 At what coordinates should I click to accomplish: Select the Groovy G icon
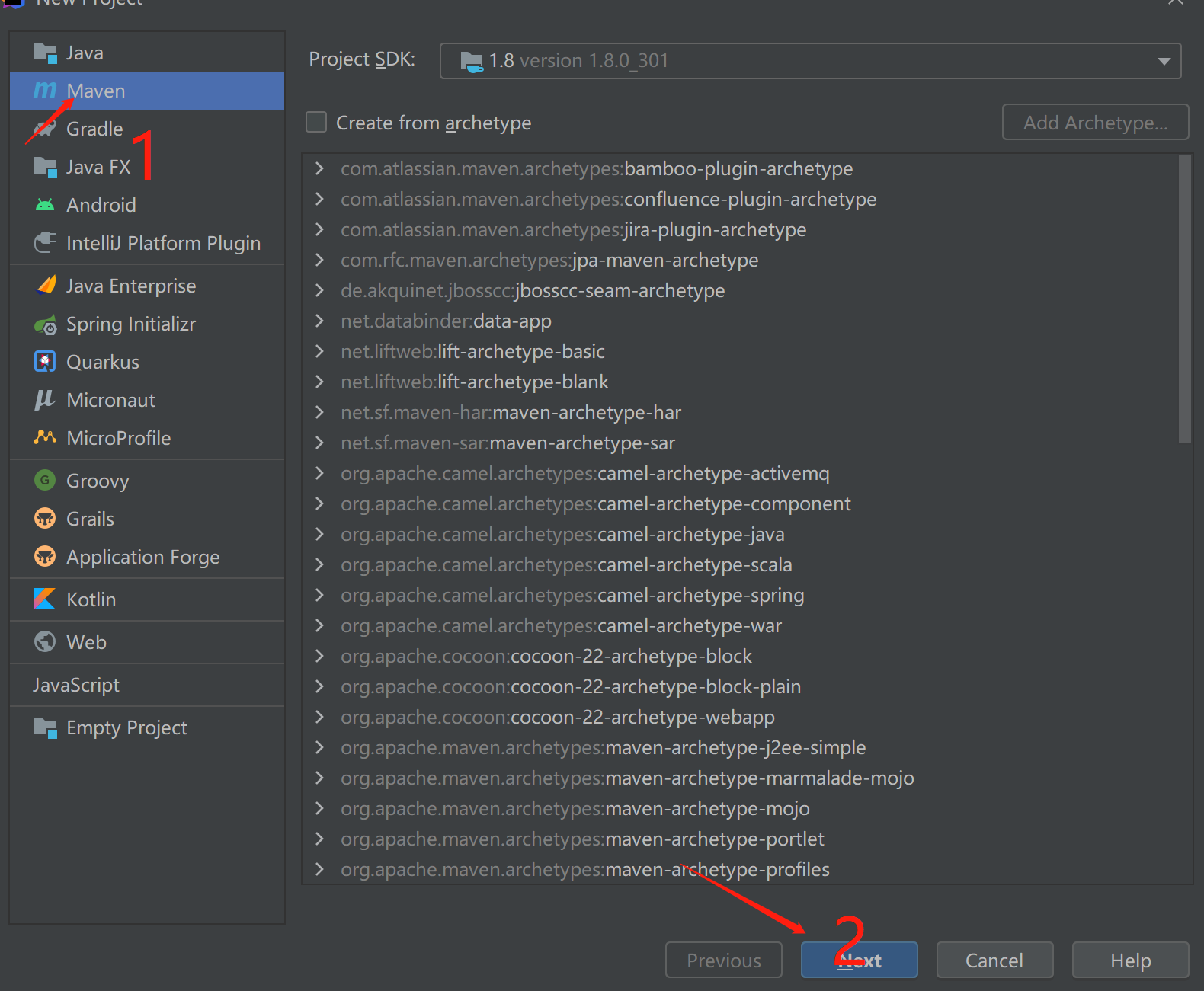[x=45, y=481]
